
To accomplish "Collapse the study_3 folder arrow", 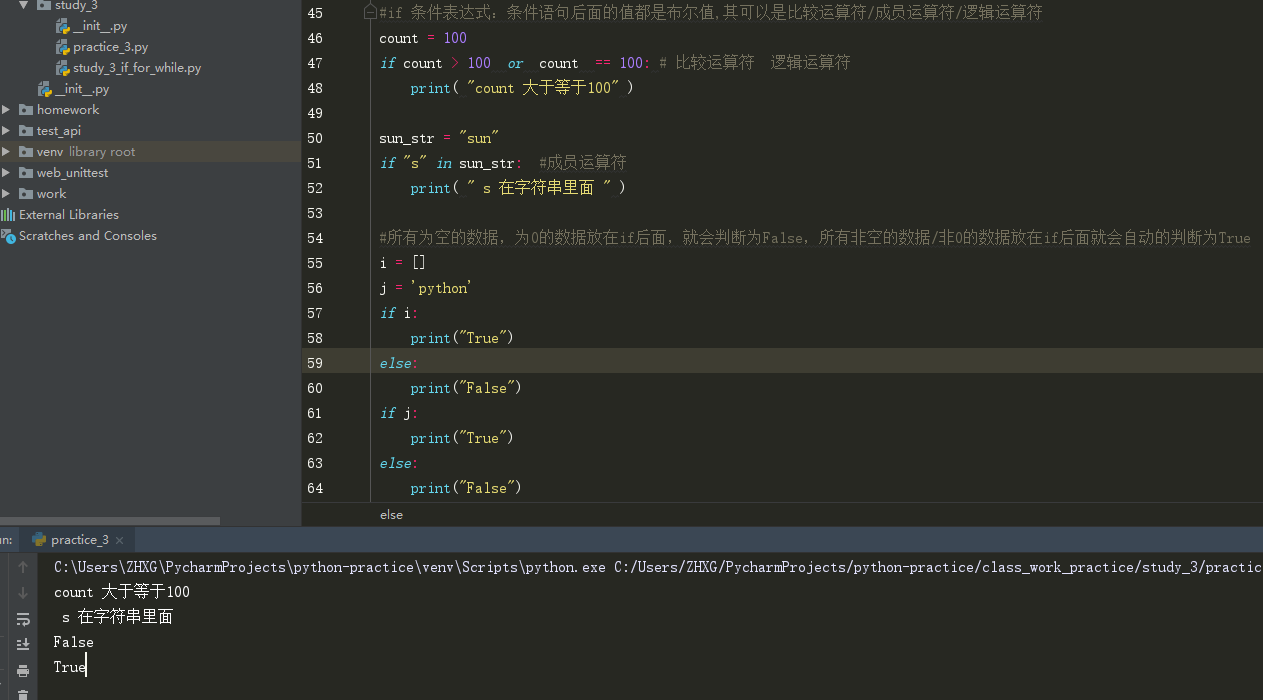I will coord(23,5).
